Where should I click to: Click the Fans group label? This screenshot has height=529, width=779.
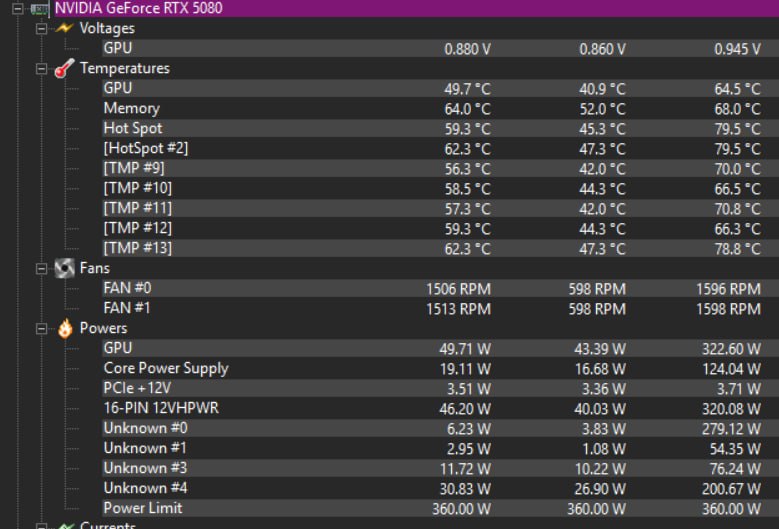[x=95, y=268]
